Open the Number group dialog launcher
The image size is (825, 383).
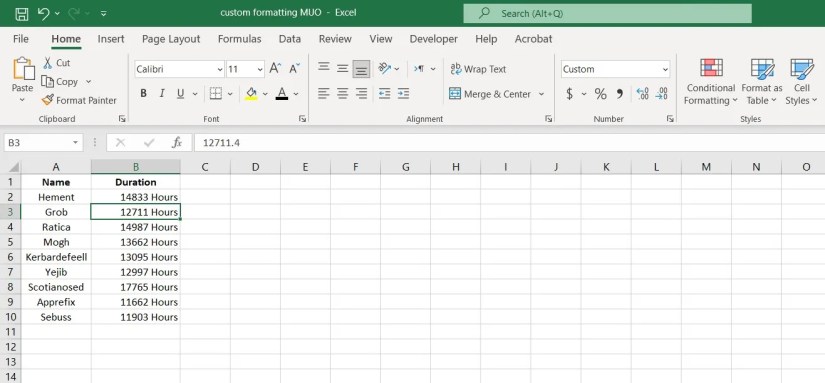click(670, 119)
